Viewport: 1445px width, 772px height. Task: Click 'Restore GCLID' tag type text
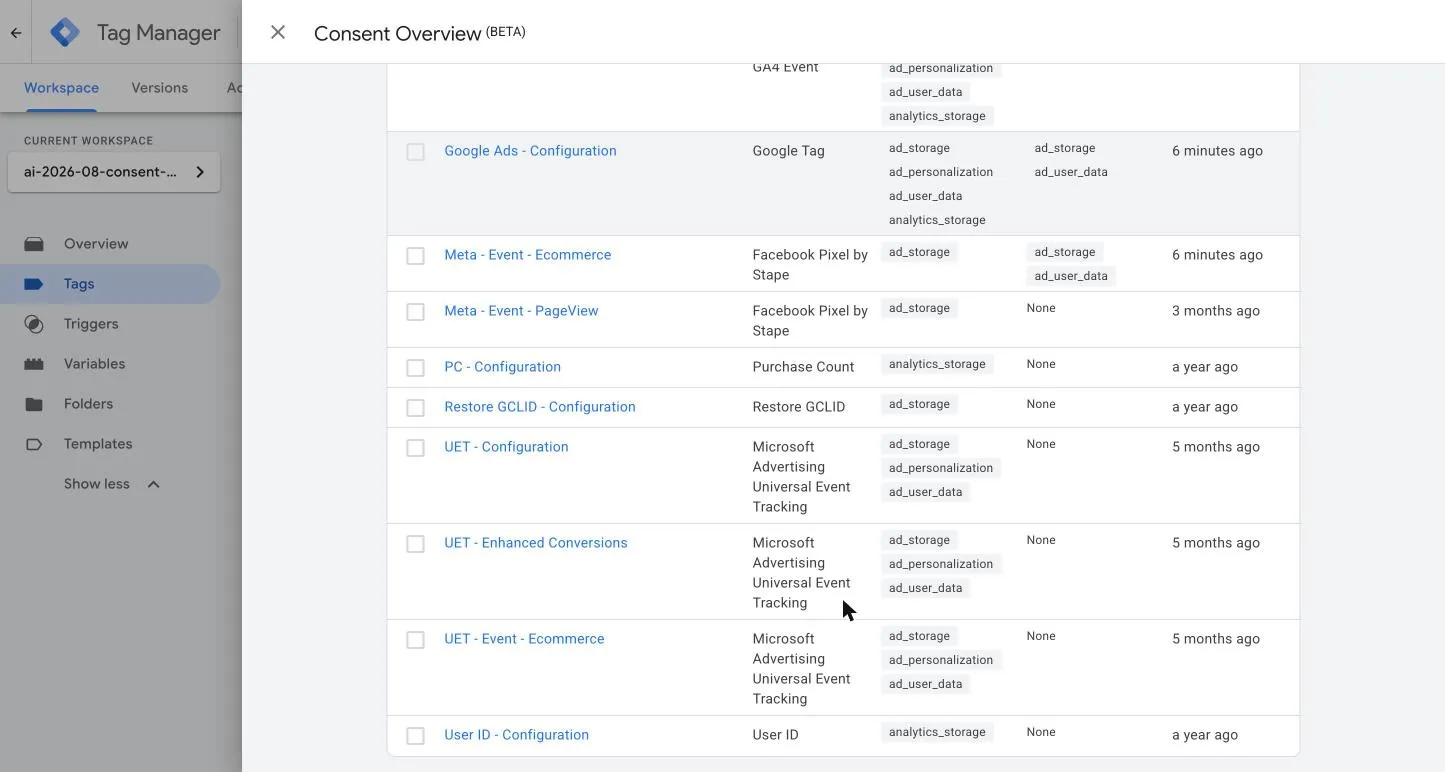798,407
